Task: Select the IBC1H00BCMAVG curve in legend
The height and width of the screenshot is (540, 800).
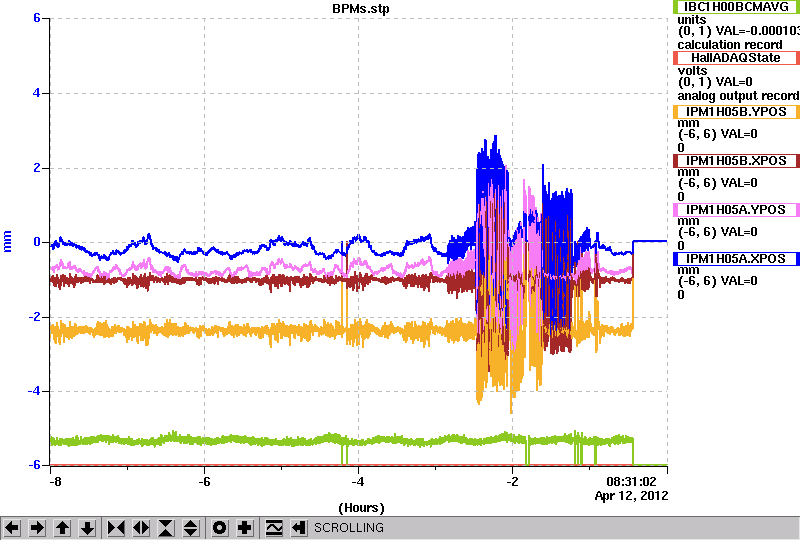Action: [736, 7]
